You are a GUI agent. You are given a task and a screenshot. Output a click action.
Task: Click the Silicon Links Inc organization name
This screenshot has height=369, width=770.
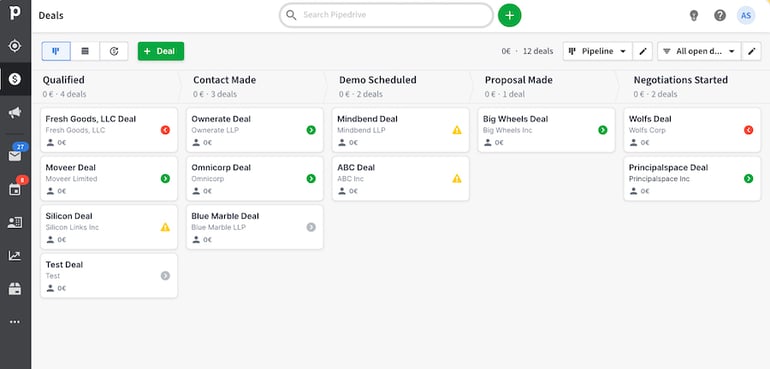(x=72, y=227)
